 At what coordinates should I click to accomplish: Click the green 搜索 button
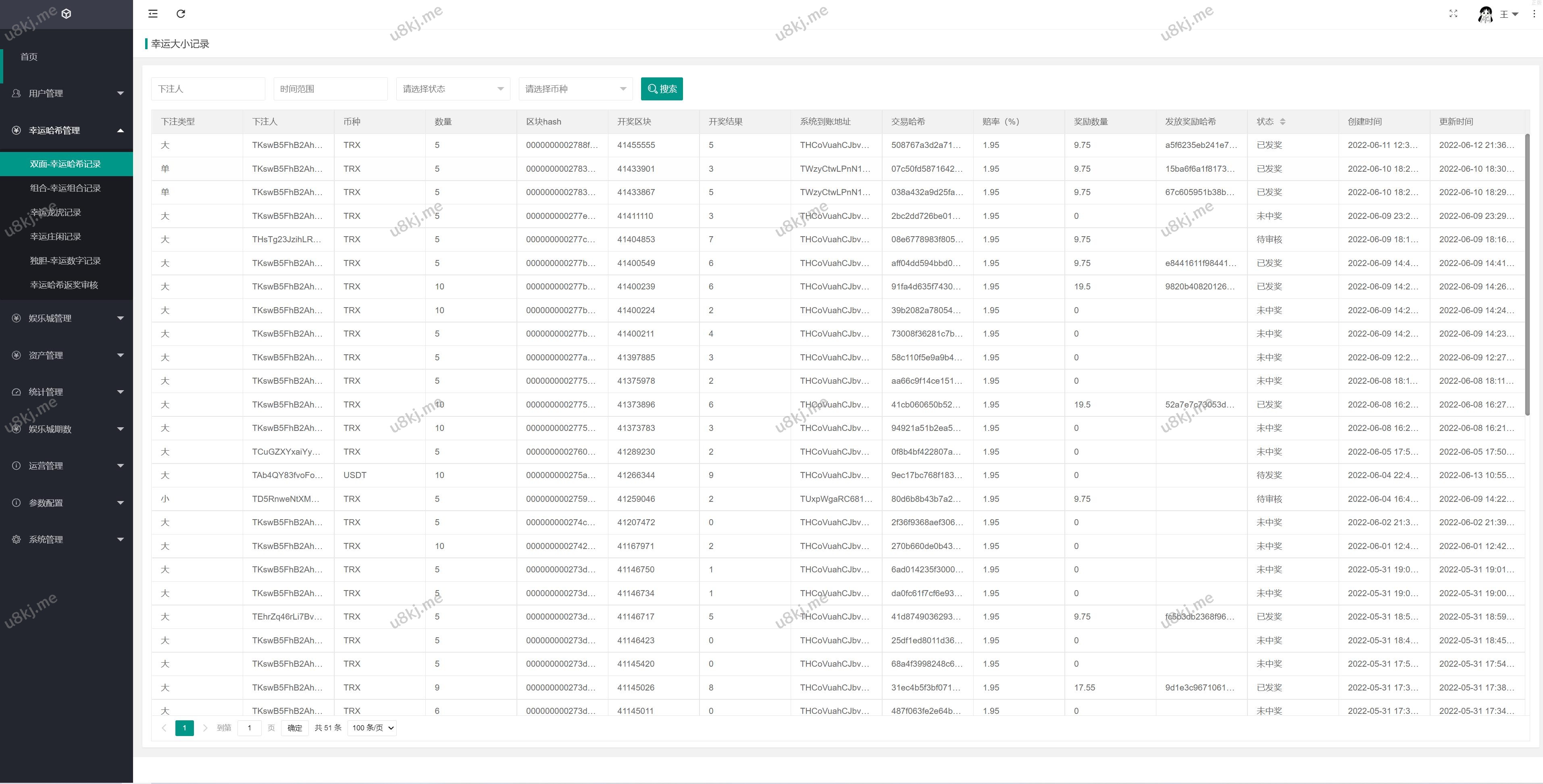661,89
